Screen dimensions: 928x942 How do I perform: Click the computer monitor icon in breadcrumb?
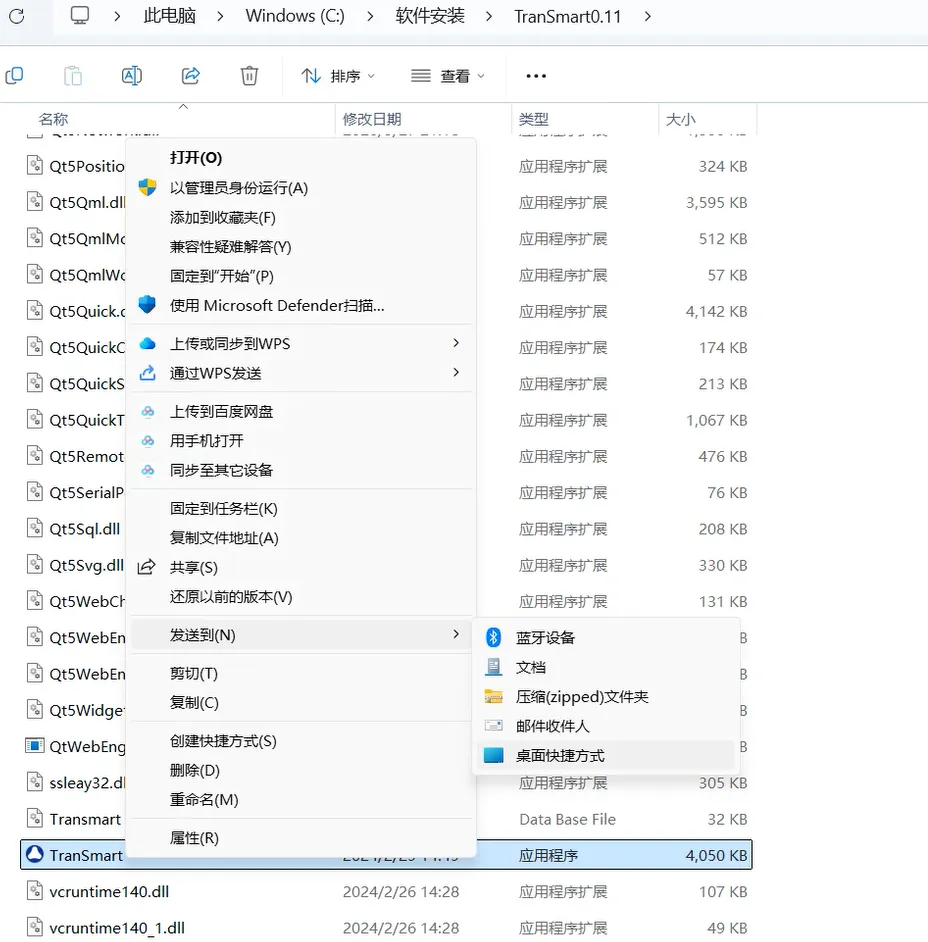pos(79,15)
